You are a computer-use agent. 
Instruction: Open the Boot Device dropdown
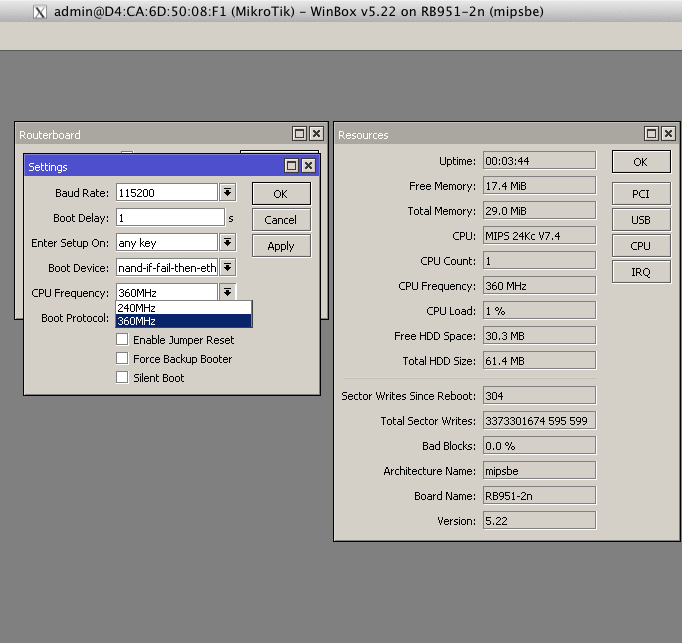227,268
